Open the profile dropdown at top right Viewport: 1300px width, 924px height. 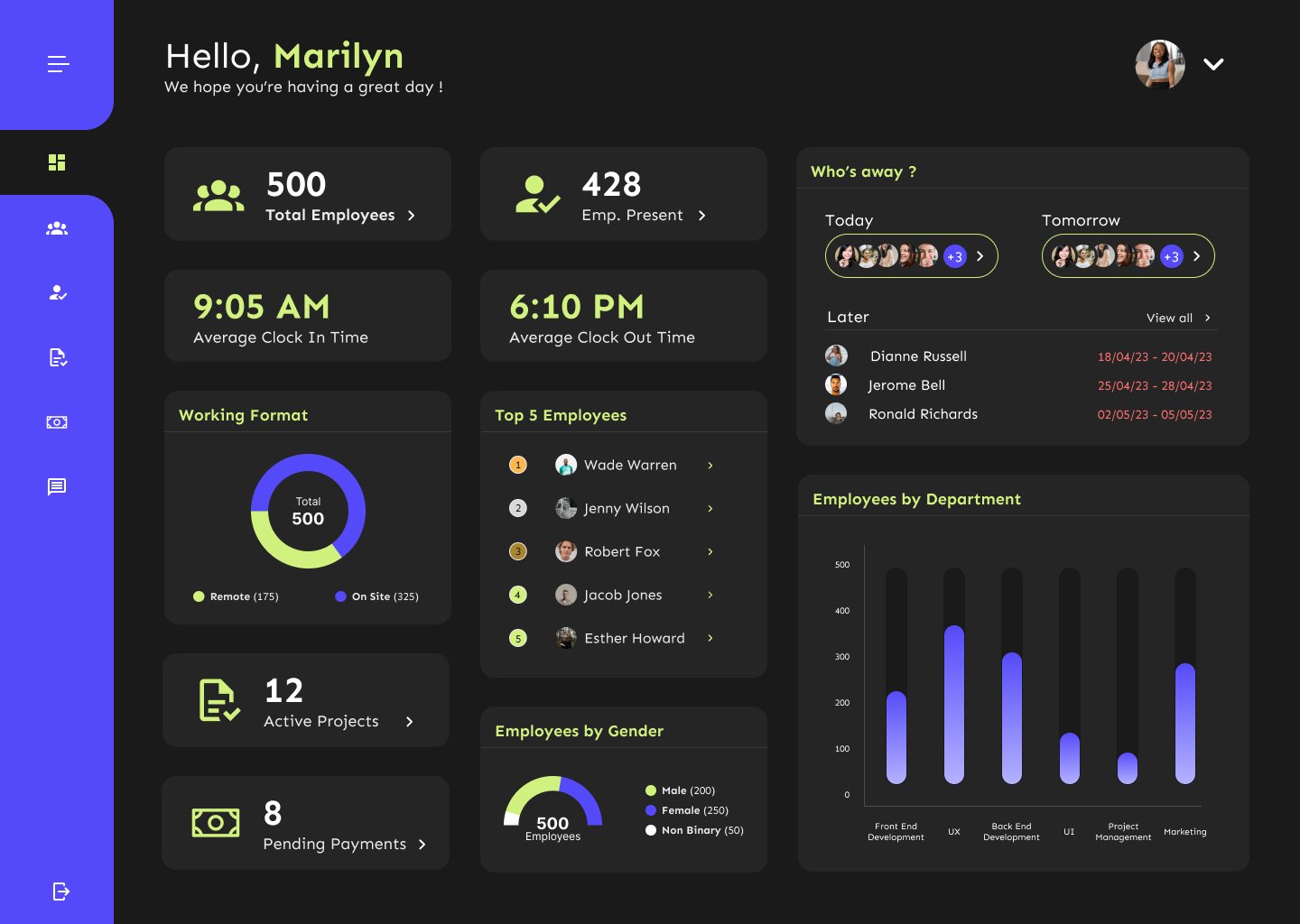[1213, 63]
